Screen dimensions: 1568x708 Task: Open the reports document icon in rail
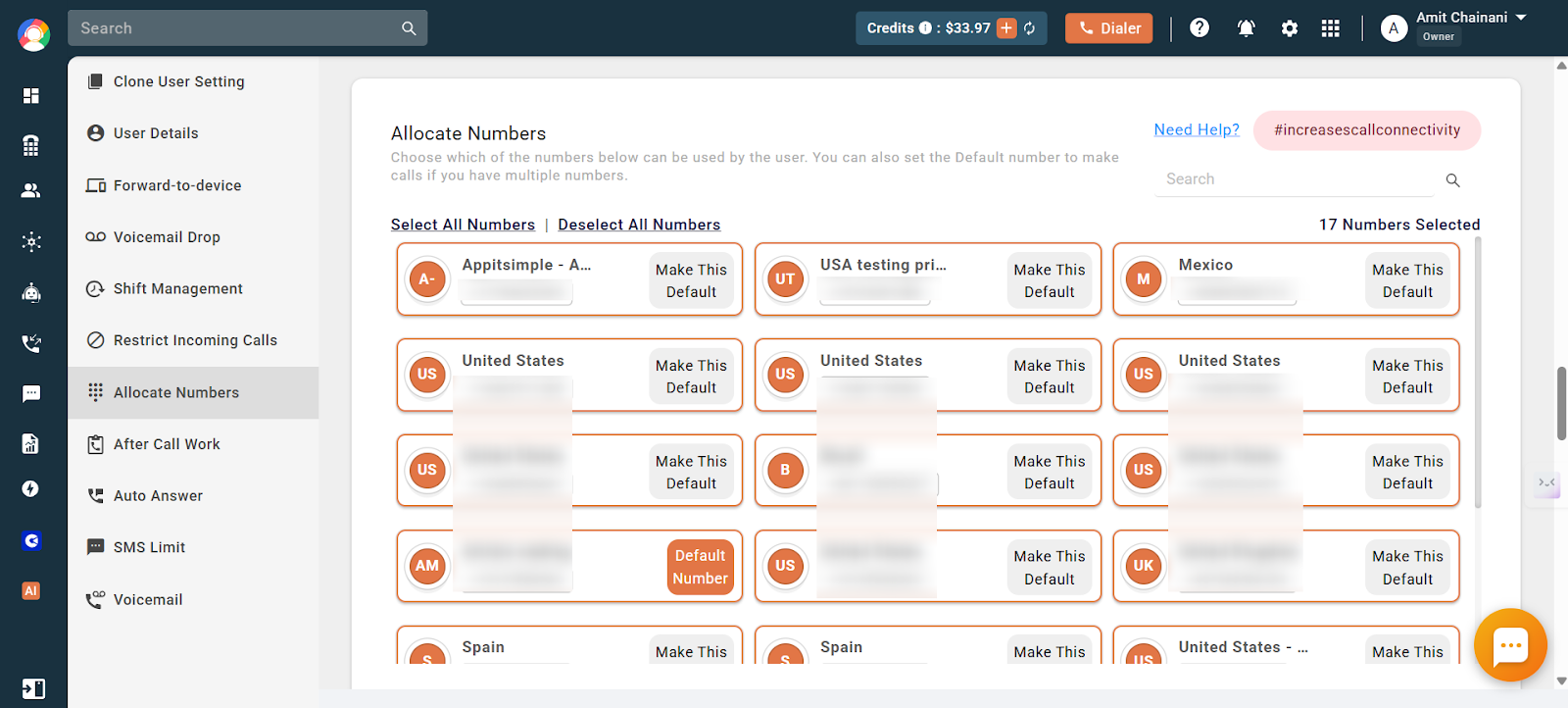click(31, 443)
